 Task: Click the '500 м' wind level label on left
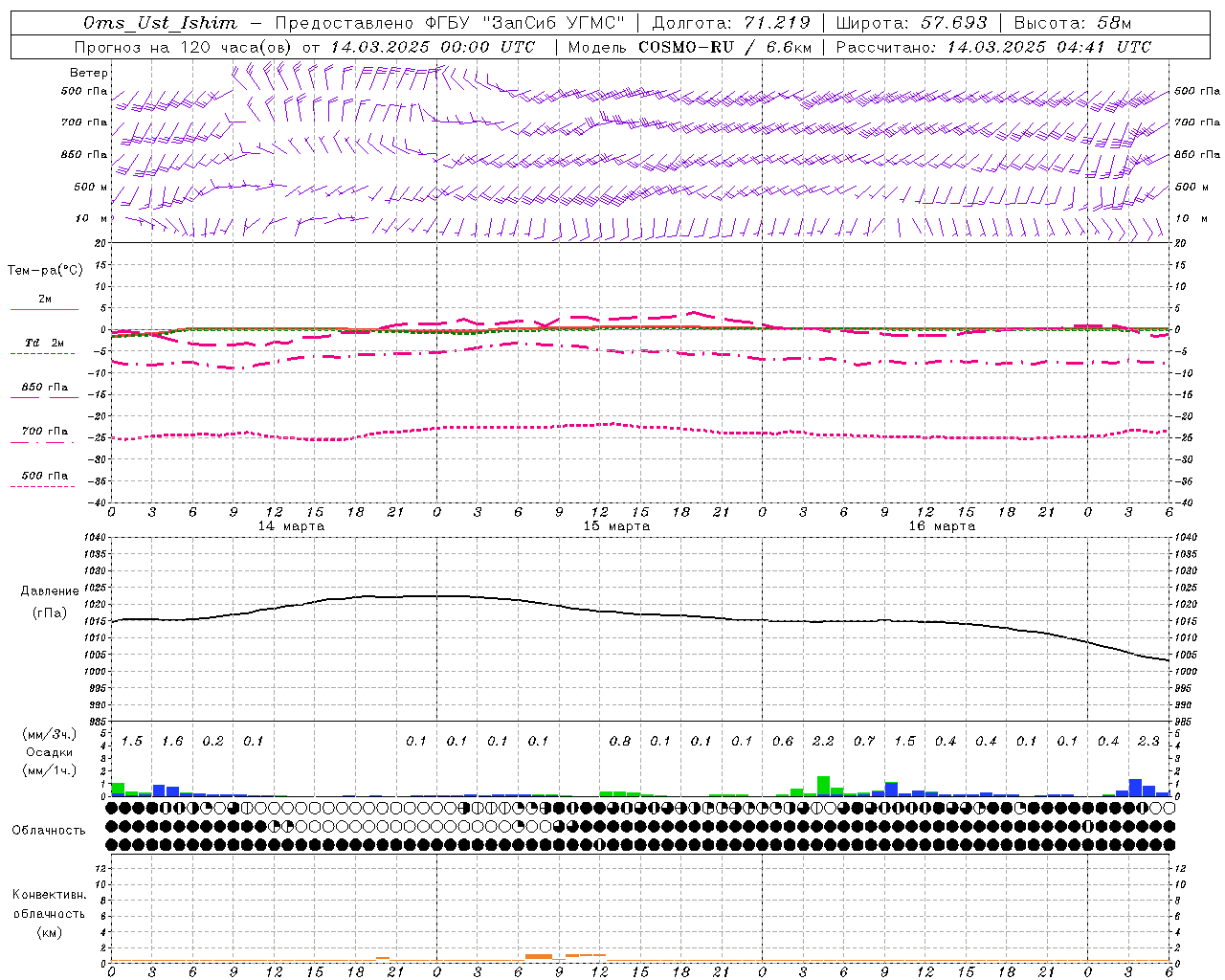click(x=91, y=187)
